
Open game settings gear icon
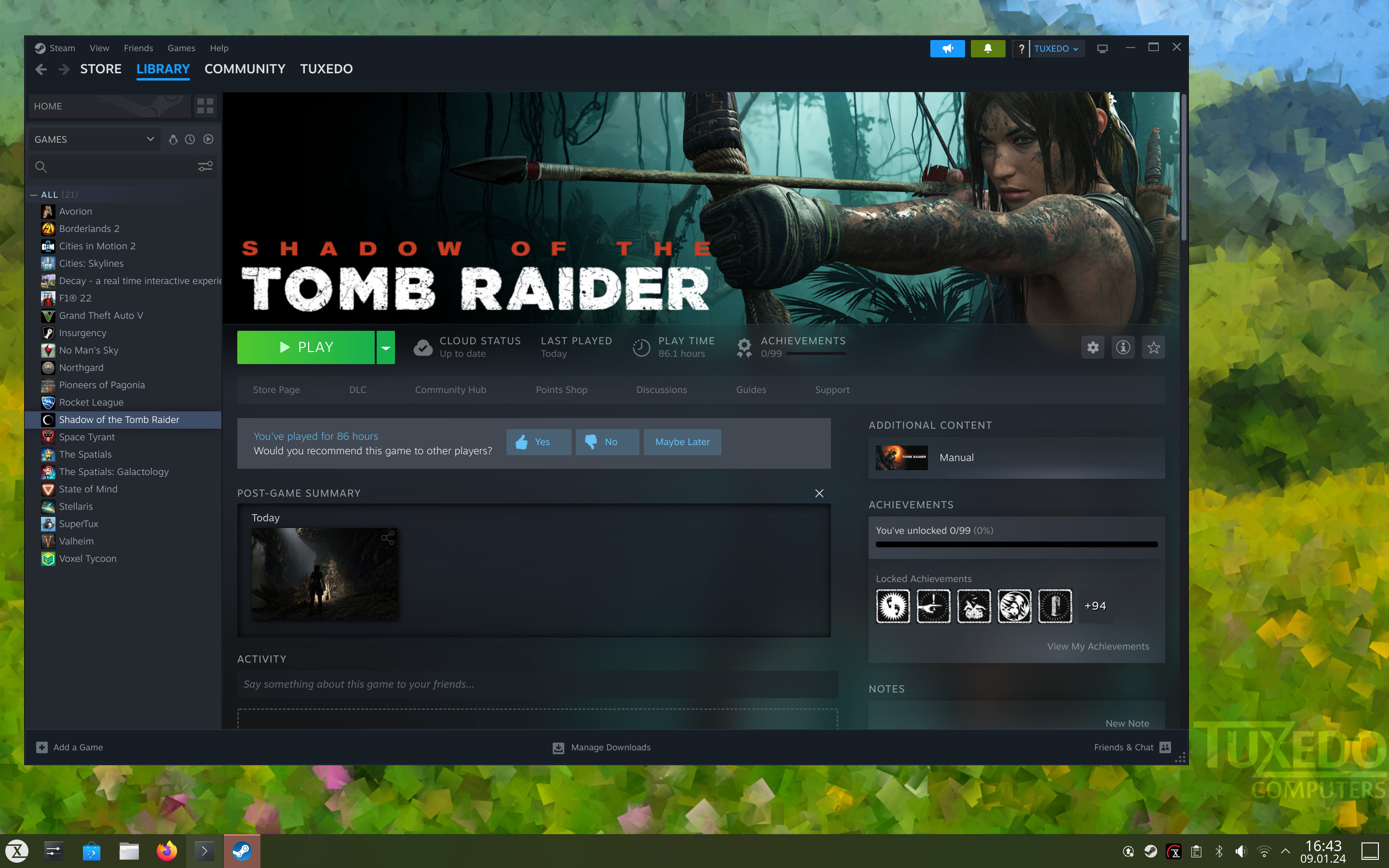[1093, 347]
